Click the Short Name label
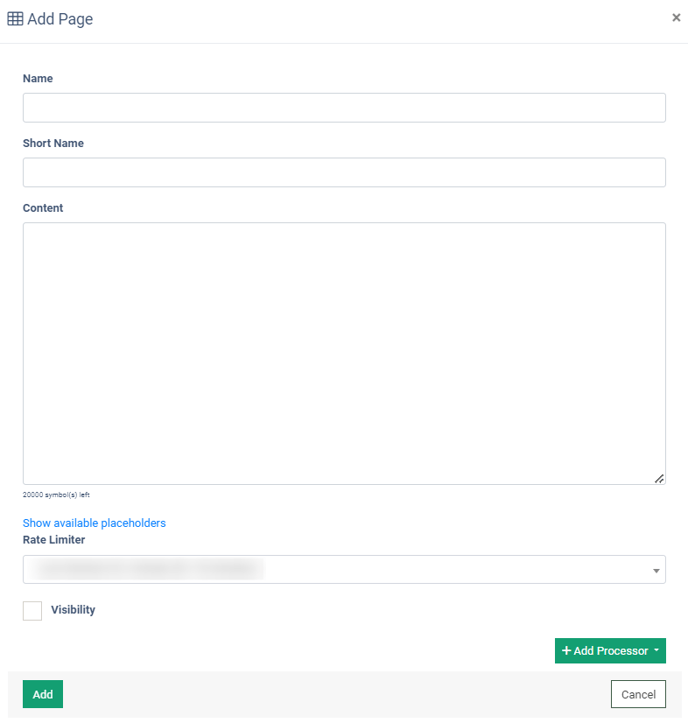The image size is (688, 723). tap(53, 143)
